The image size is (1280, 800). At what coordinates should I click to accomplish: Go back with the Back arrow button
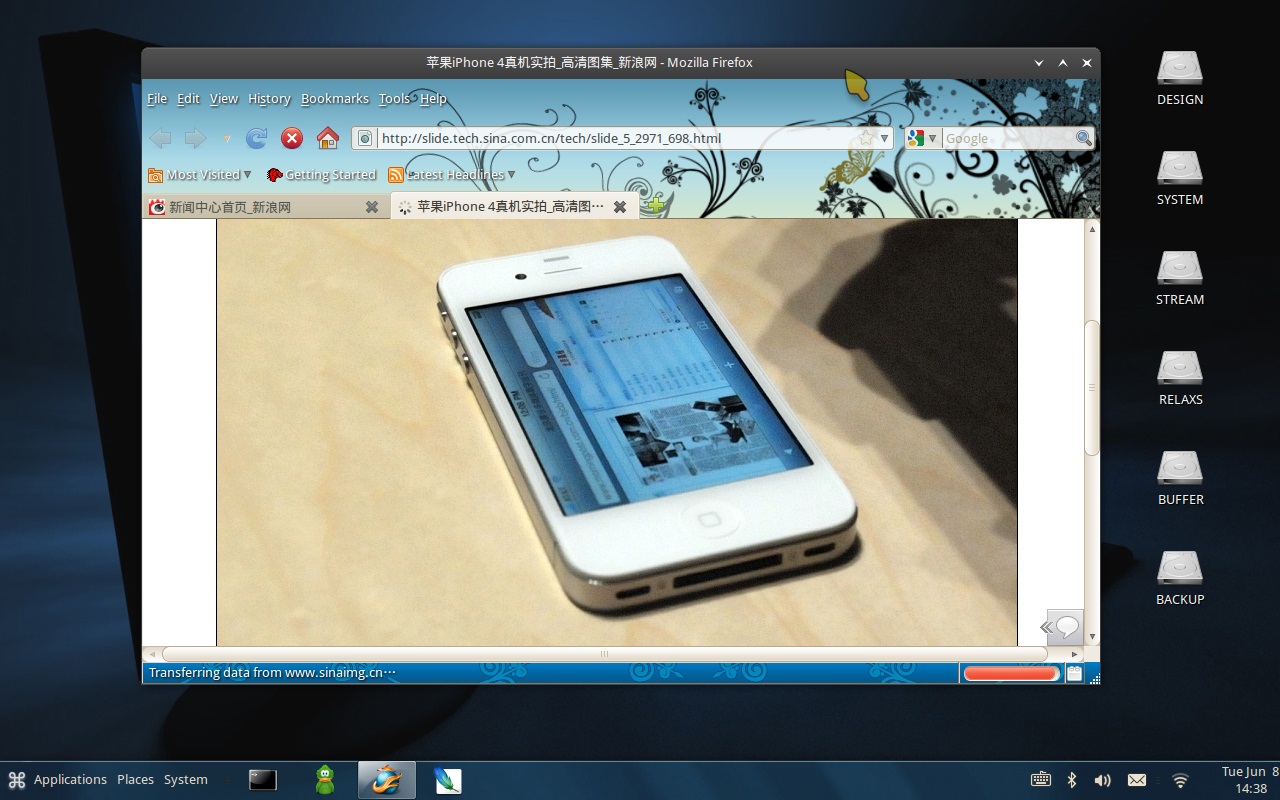pyautogui.click(x=160, y=138)
